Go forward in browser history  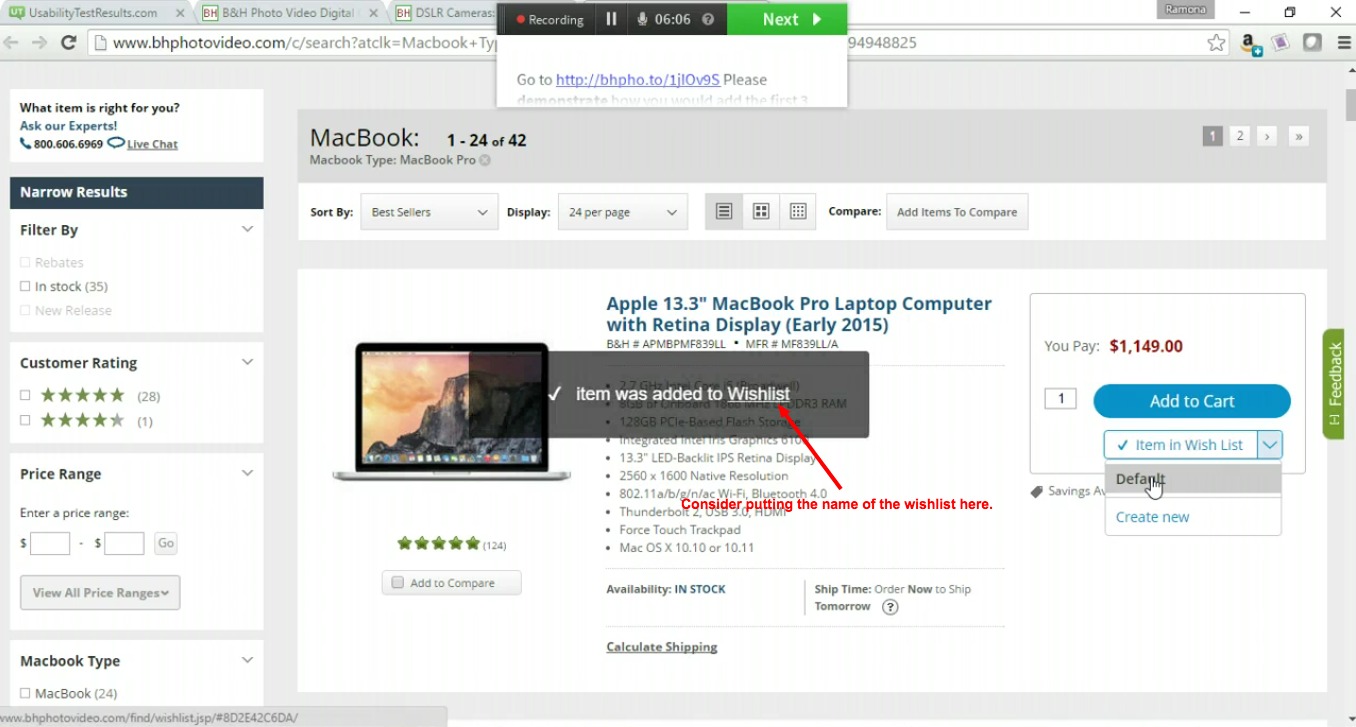tap(39, 42)
